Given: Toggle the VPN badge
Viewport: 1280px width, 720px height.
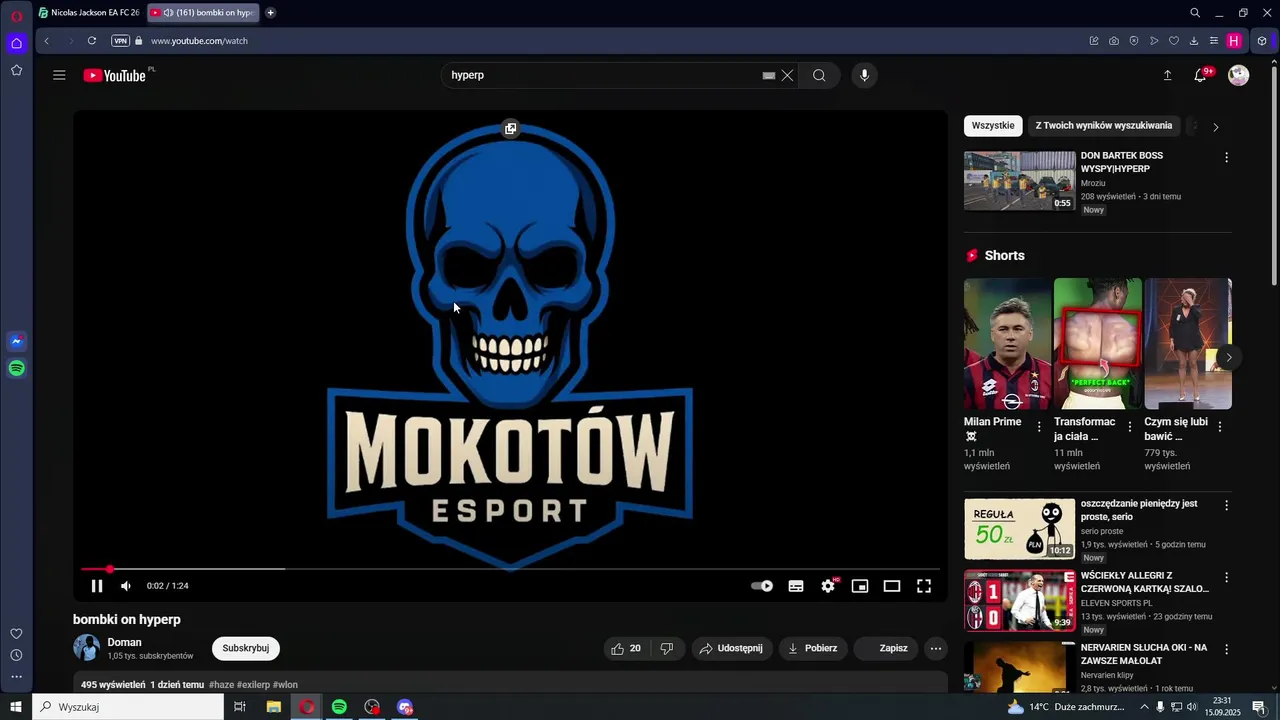Looking at the screenshot, I should (121, 41).
